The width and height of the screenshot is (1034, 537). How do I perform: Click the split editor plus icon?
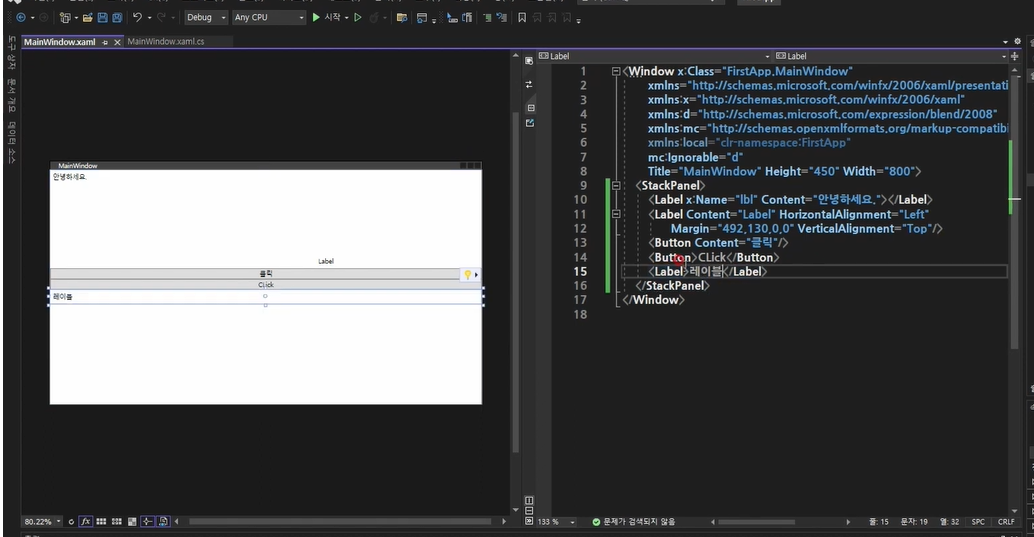(x=1014, y=56)
